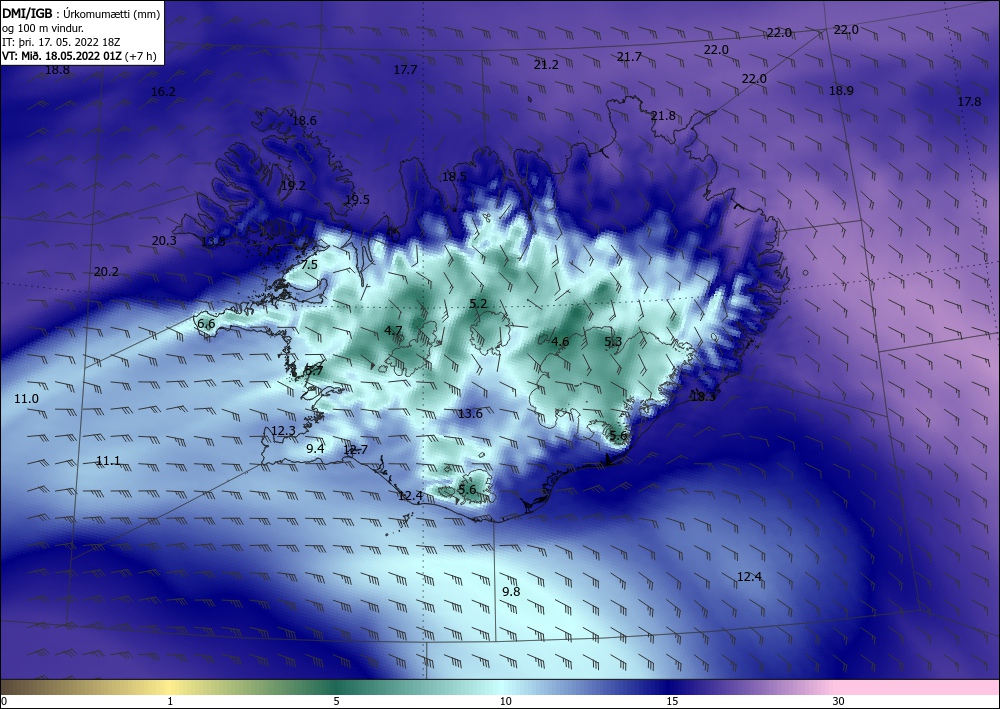Select the 4.7 value label
Screen dimensions: 1000x709
393,330
